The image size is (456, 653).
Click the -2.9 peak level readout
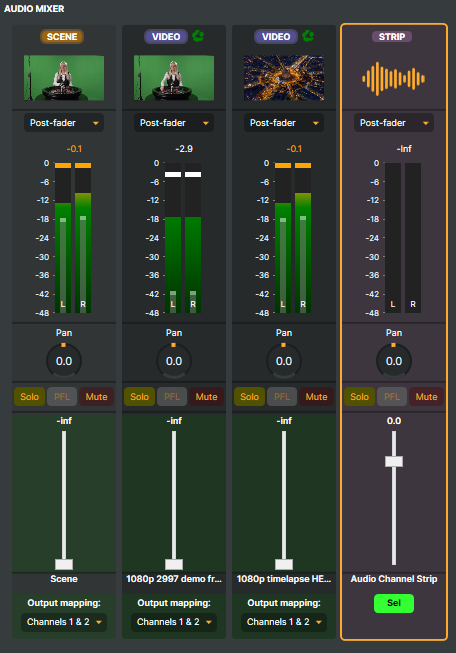point(184,149)
